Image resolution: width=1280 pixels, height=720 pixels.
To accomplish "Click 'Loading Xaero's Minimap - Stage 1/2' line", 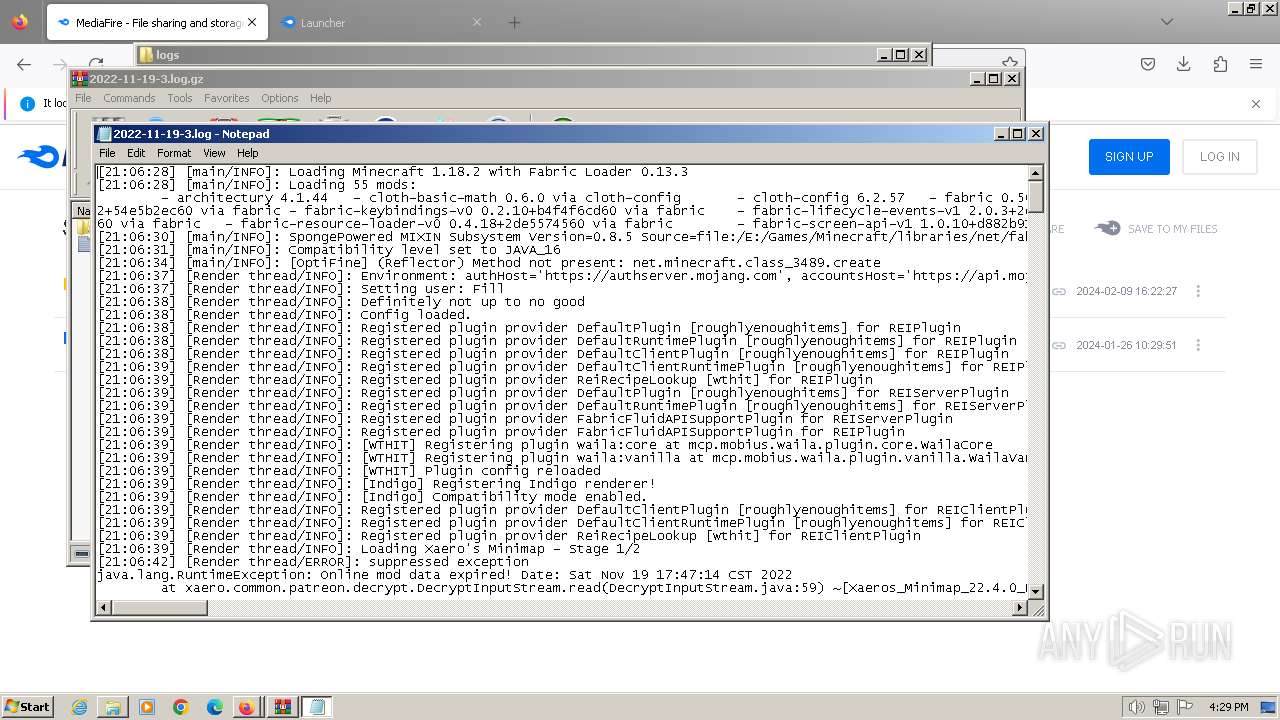I will point(369,549).
